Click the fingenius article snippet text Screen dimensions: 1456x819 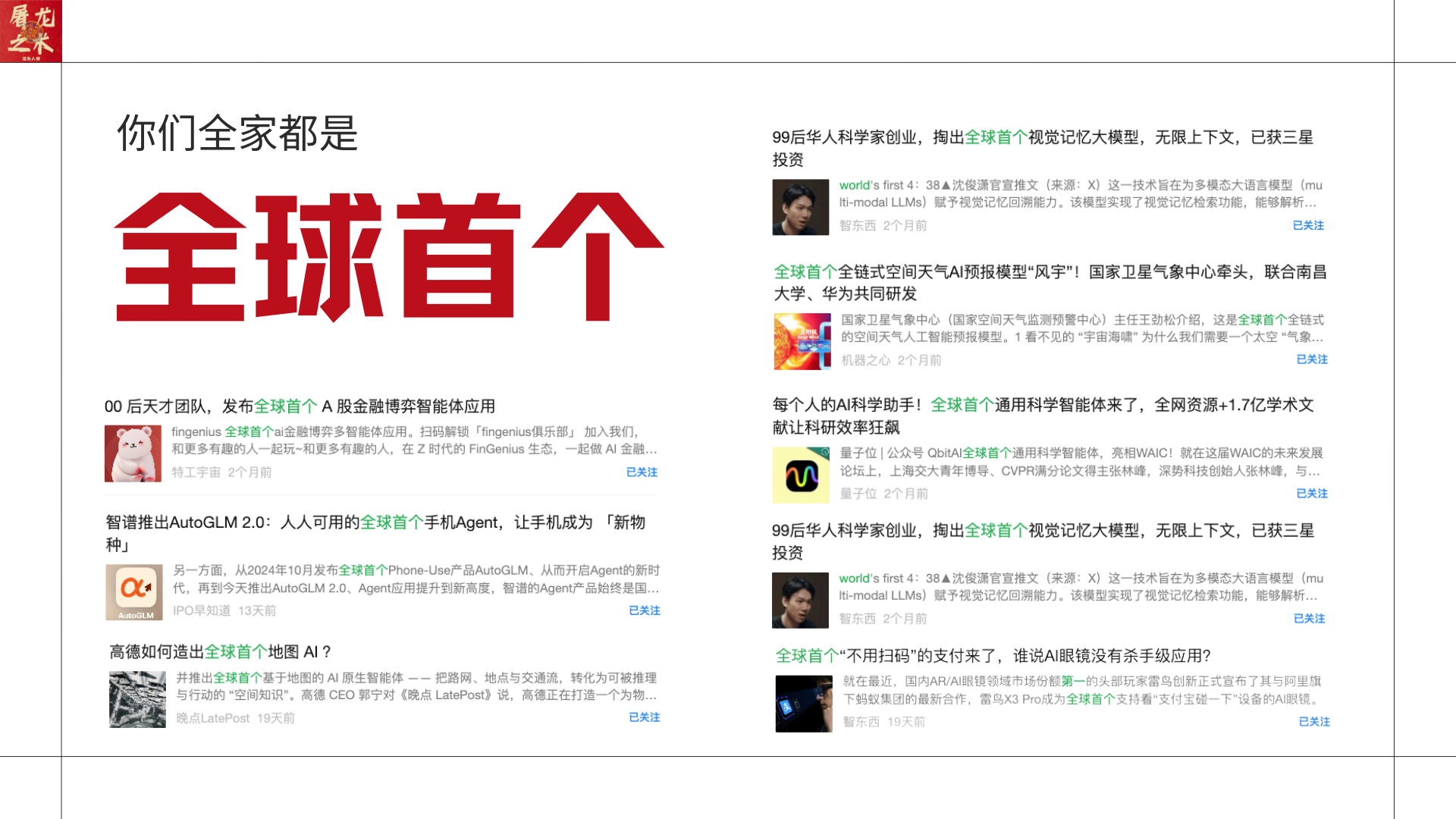414,441
